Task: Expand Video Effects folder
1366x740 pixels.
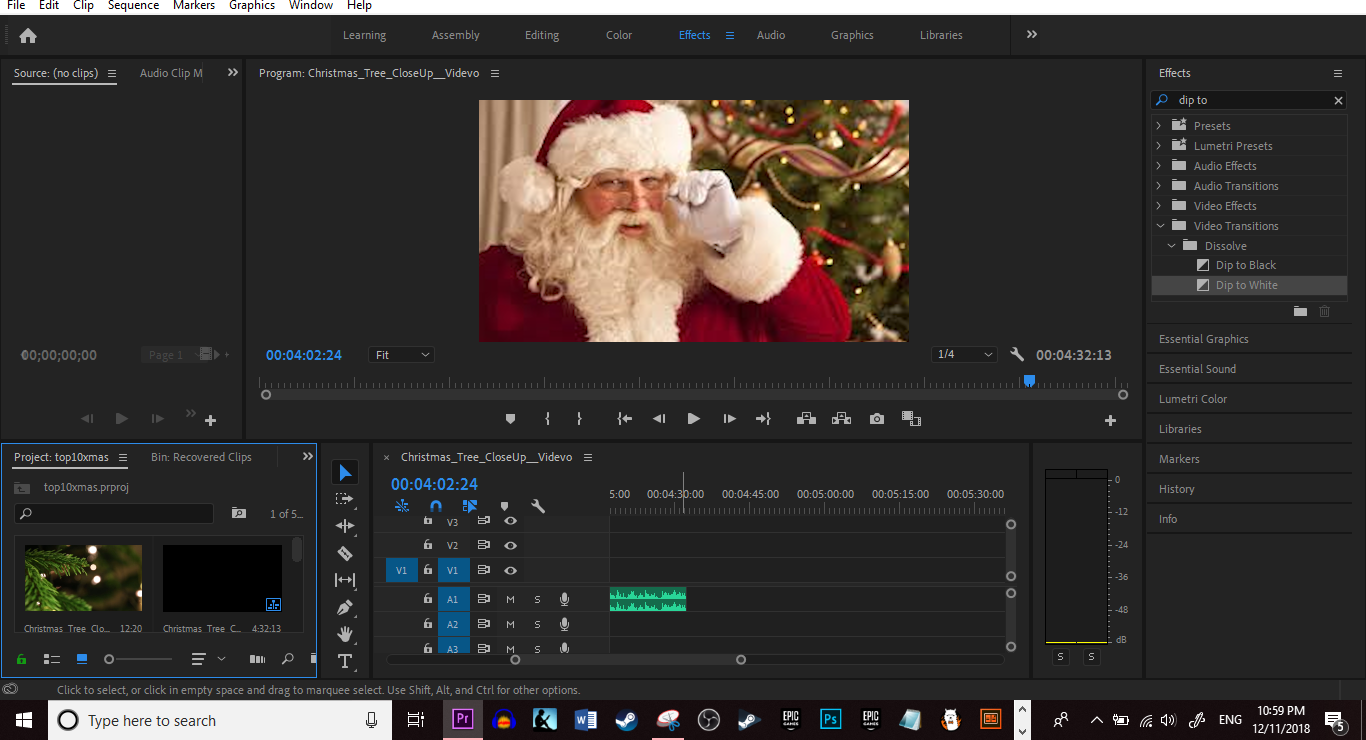Action: click(x=1159, y=206)
